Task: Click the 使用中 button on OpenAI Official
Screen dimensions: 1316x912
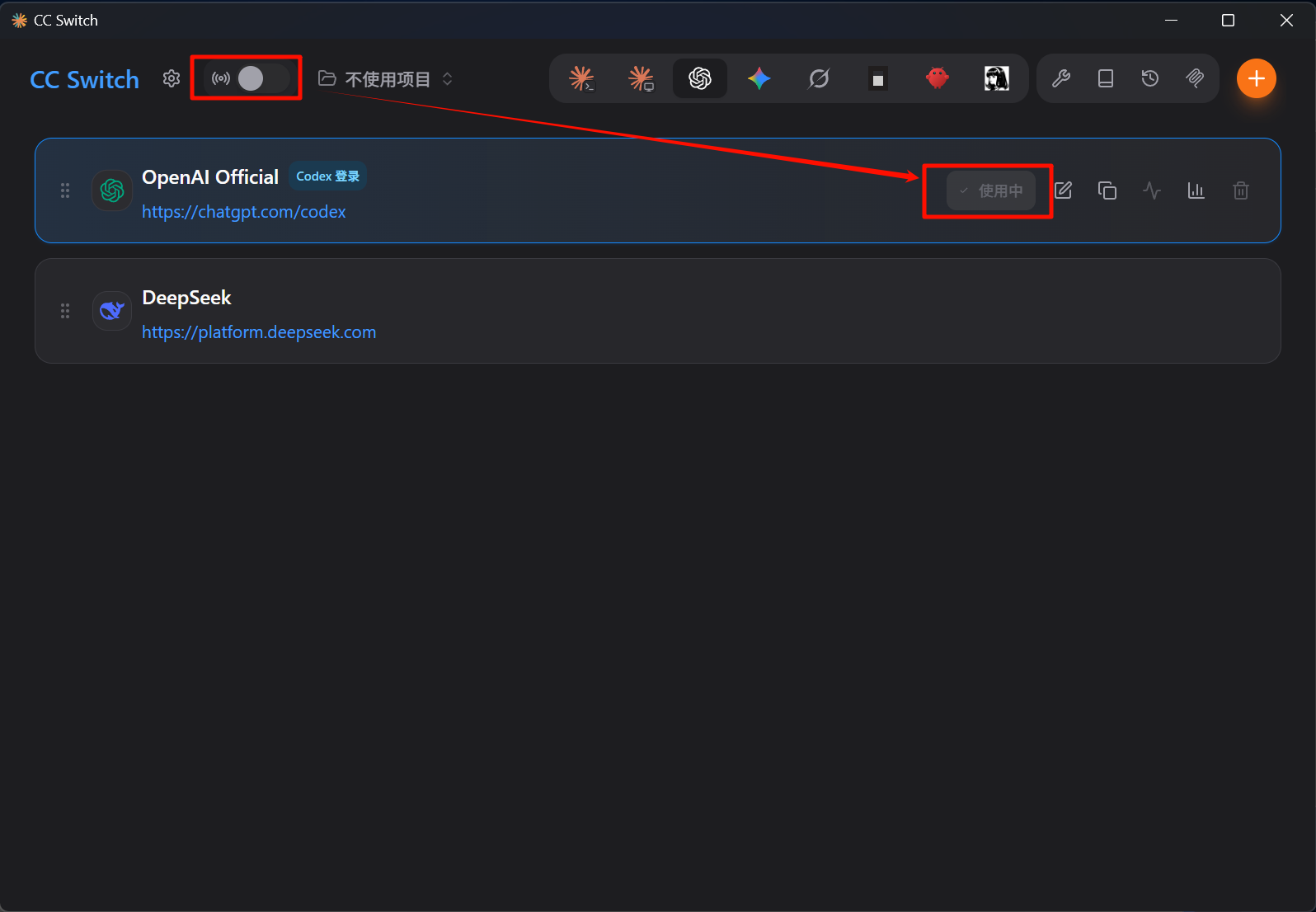Action: [x=991, y=190]
